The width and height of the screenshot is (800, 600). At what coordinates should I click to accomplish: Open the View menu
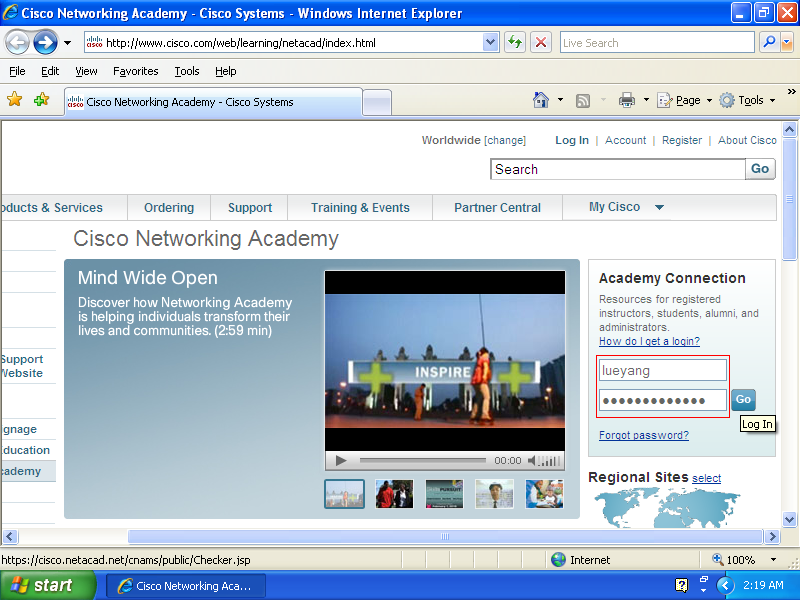86,71
